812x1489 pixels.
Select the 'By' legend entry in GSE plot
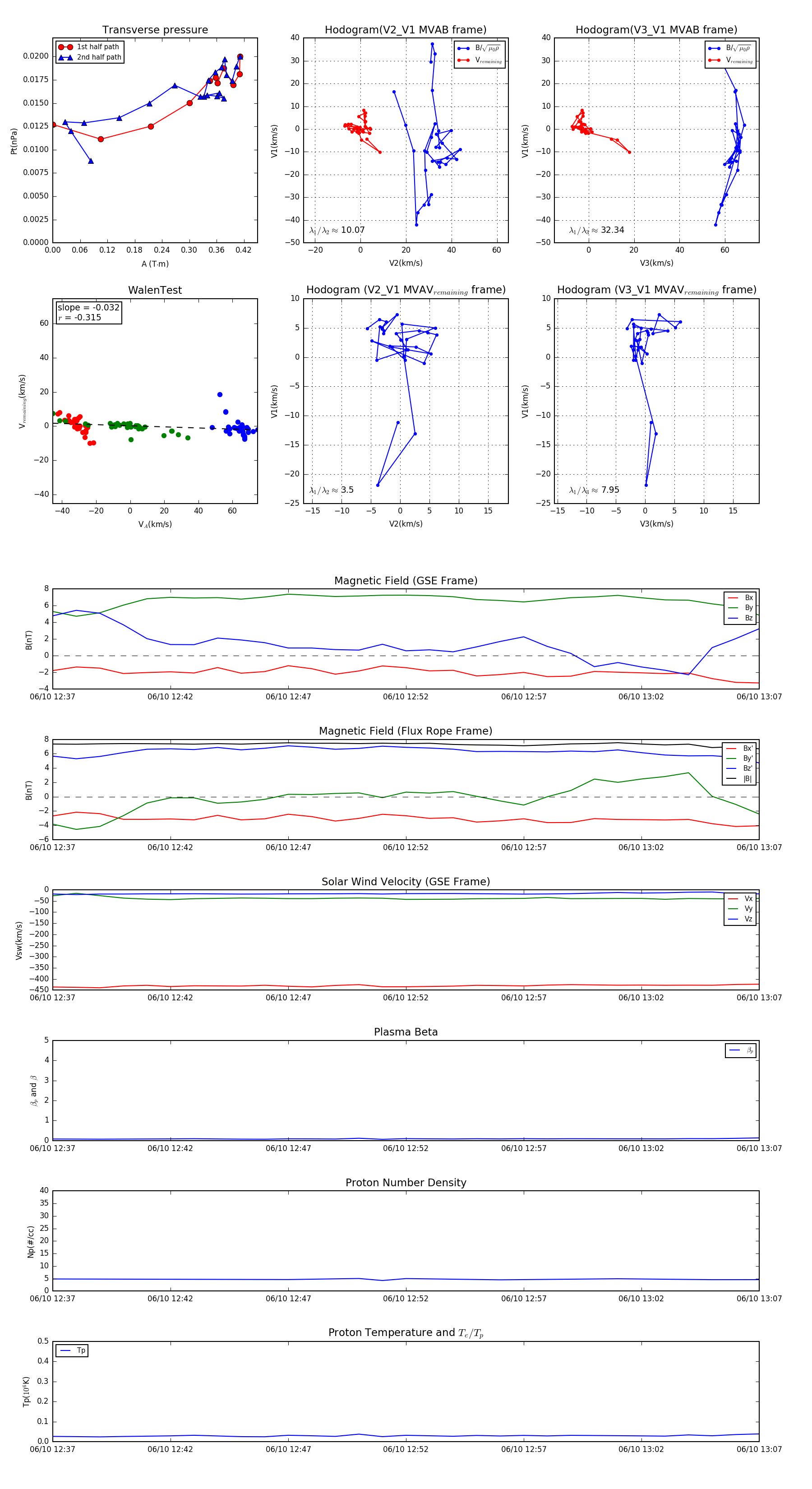[740, 607]
